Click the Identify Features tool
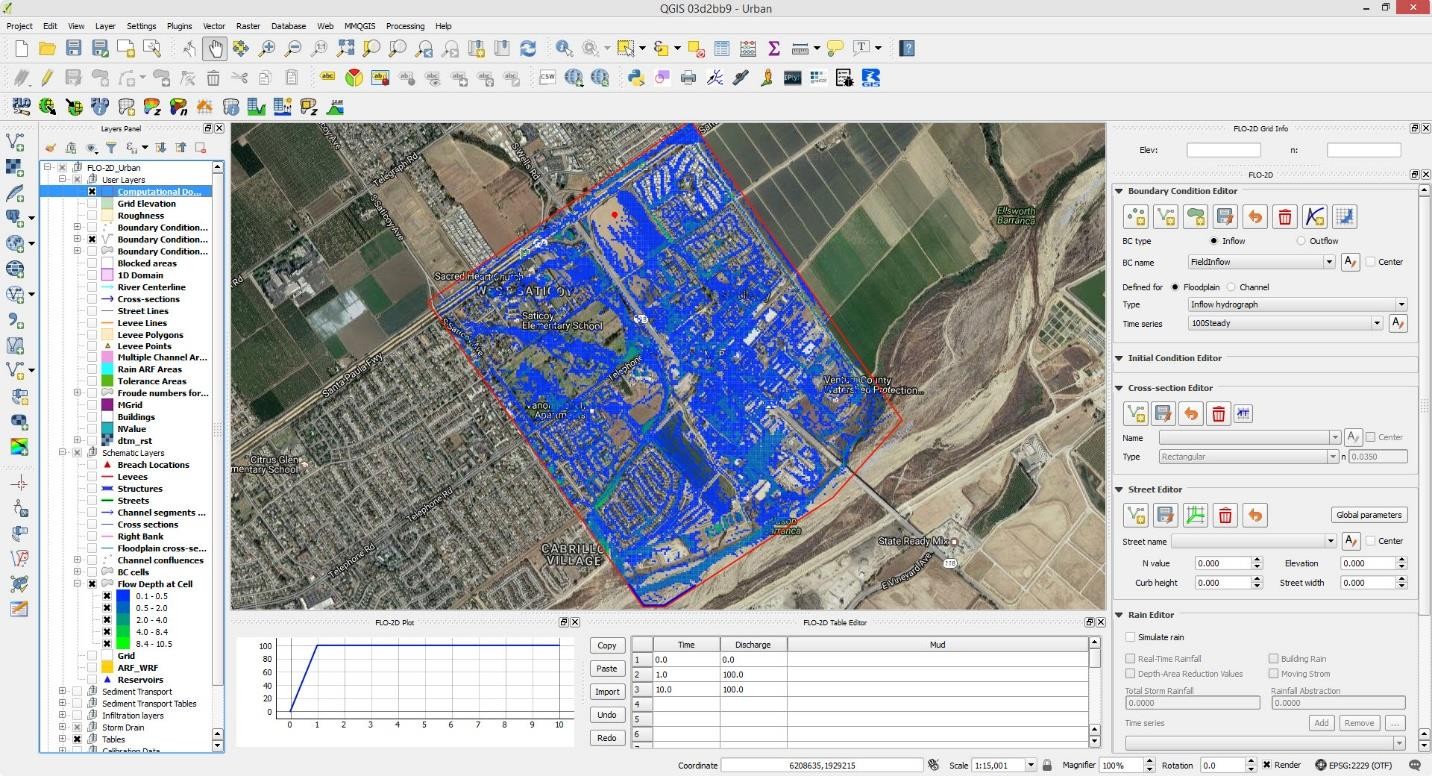 tap(564, 48)
